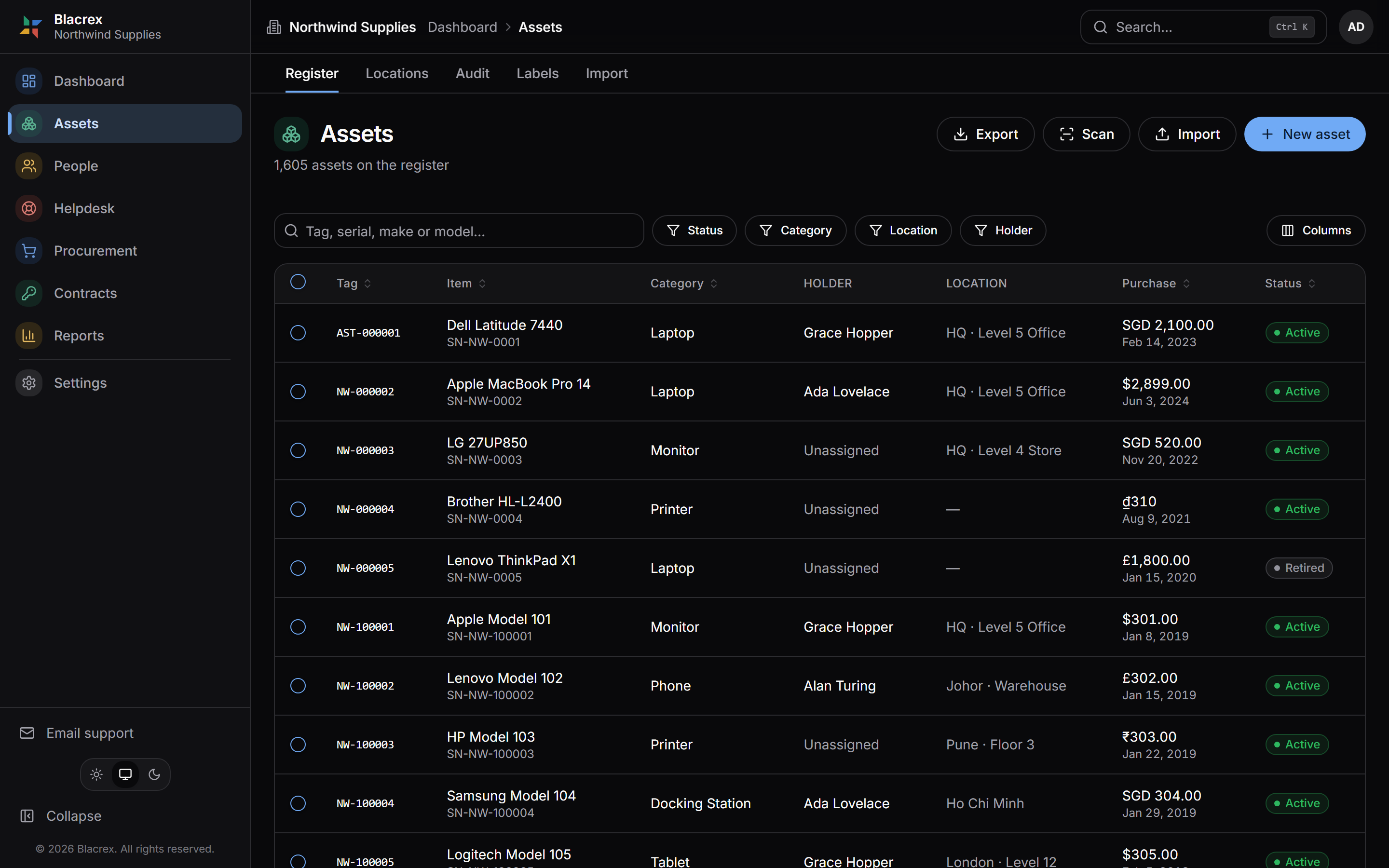1389x868 pixels.
Task: Open the Holder filter dropdown
Action: (x=1003, y=231)
